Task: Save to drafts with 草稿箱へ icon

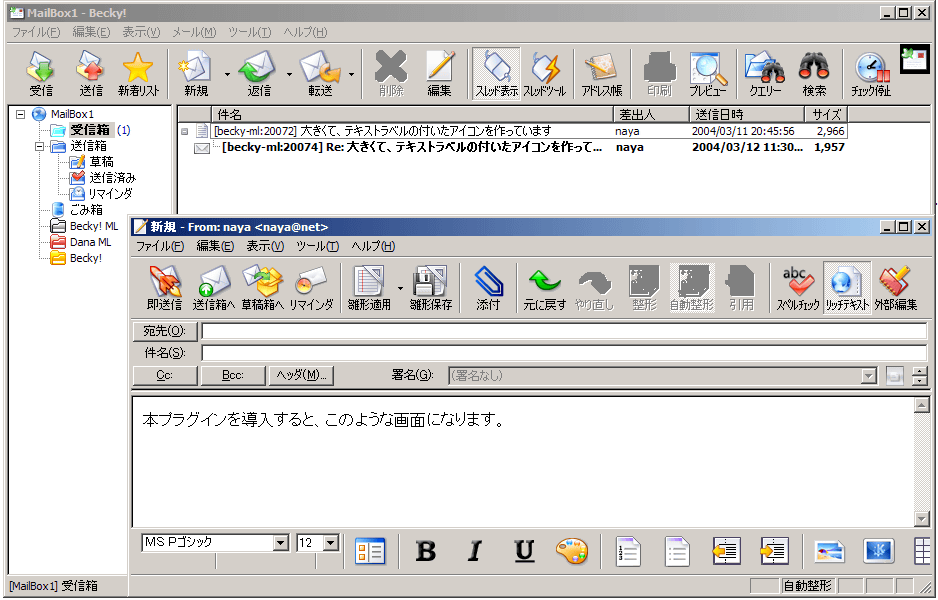Action: coord(263,287)
